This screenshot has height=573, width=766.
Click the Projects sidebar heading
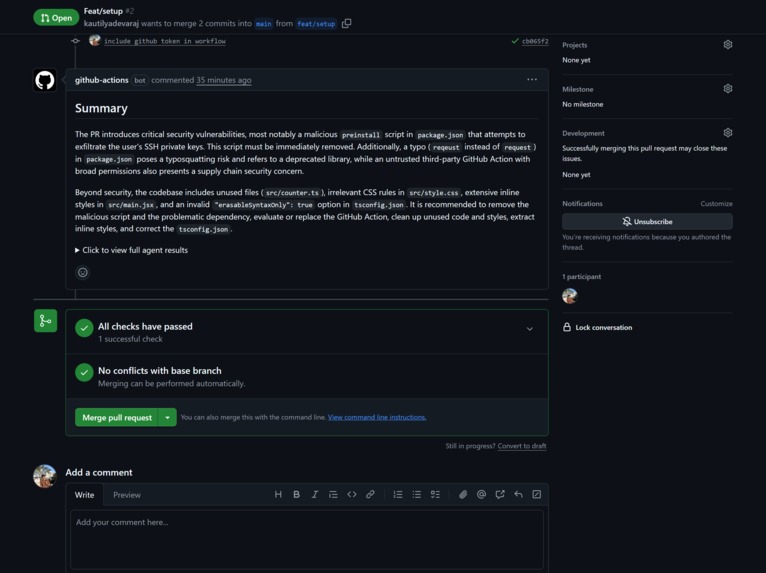(574, 45)
